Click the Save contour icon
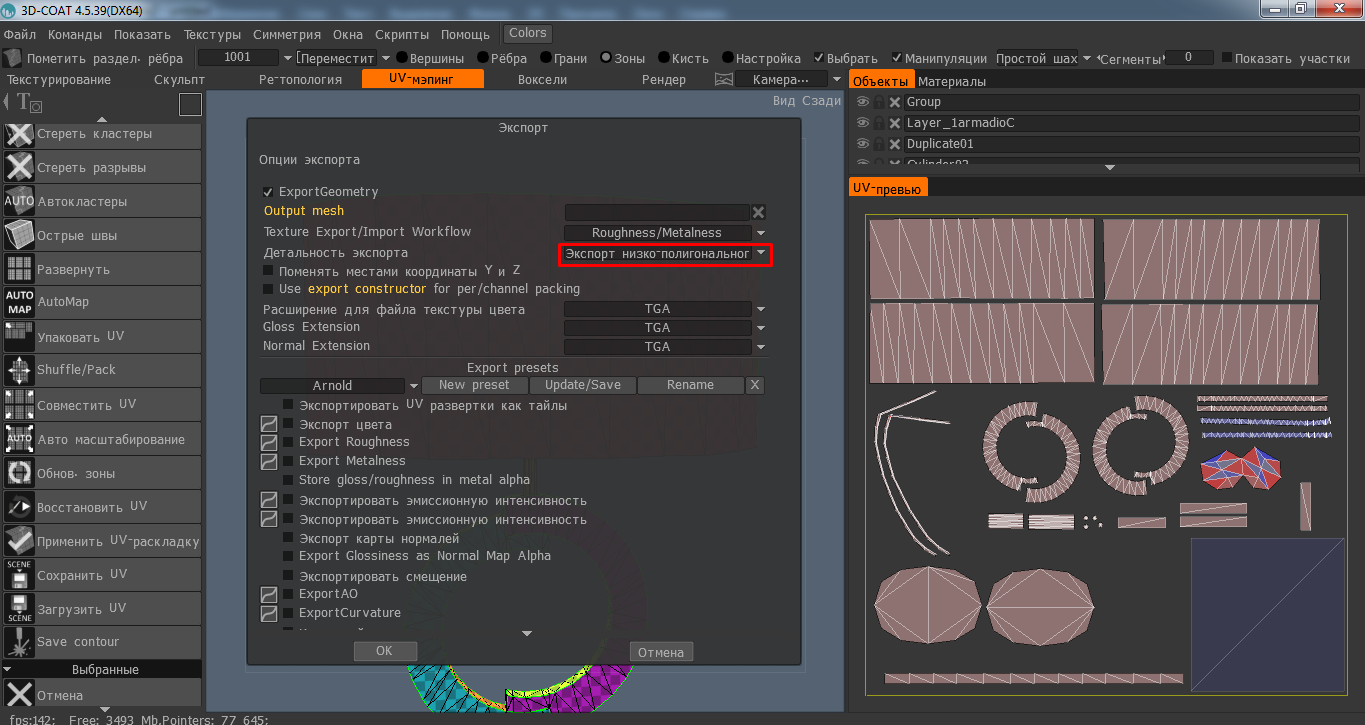The height and width of the screenshot is (725, 1365). click(19, 642)
